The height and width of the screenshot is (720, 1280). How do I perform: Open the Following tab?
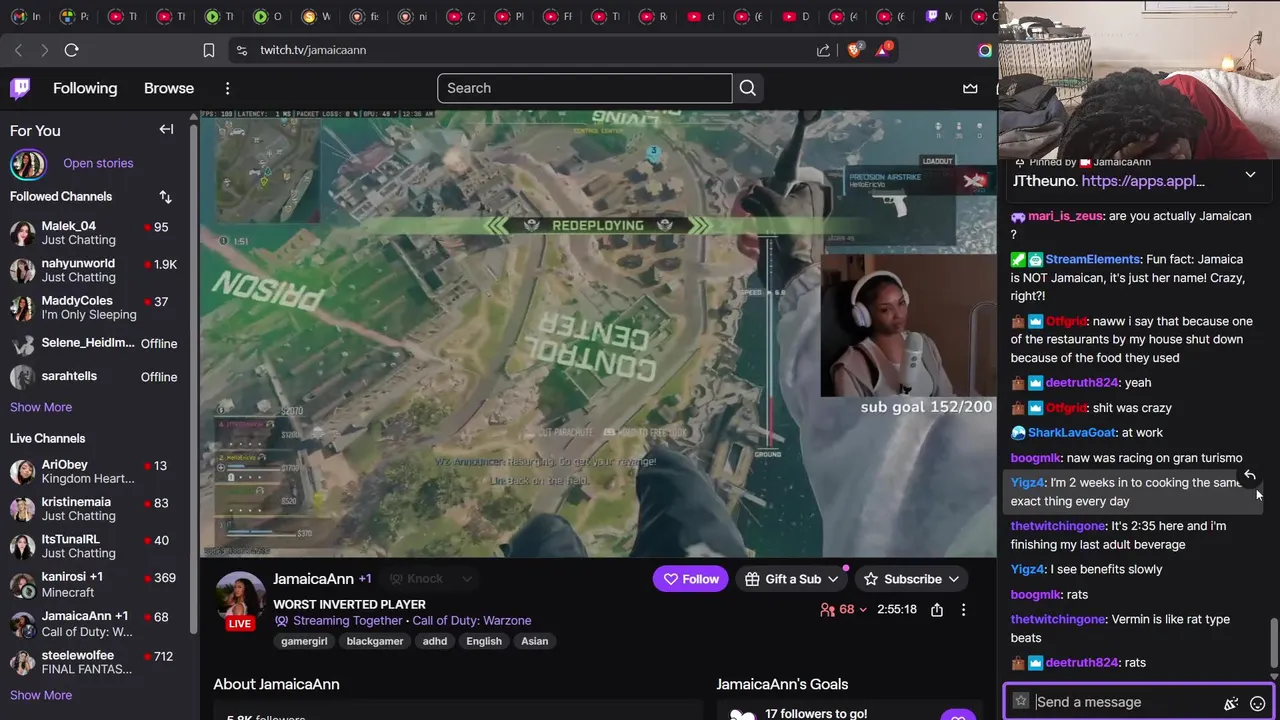coord(85,88)
